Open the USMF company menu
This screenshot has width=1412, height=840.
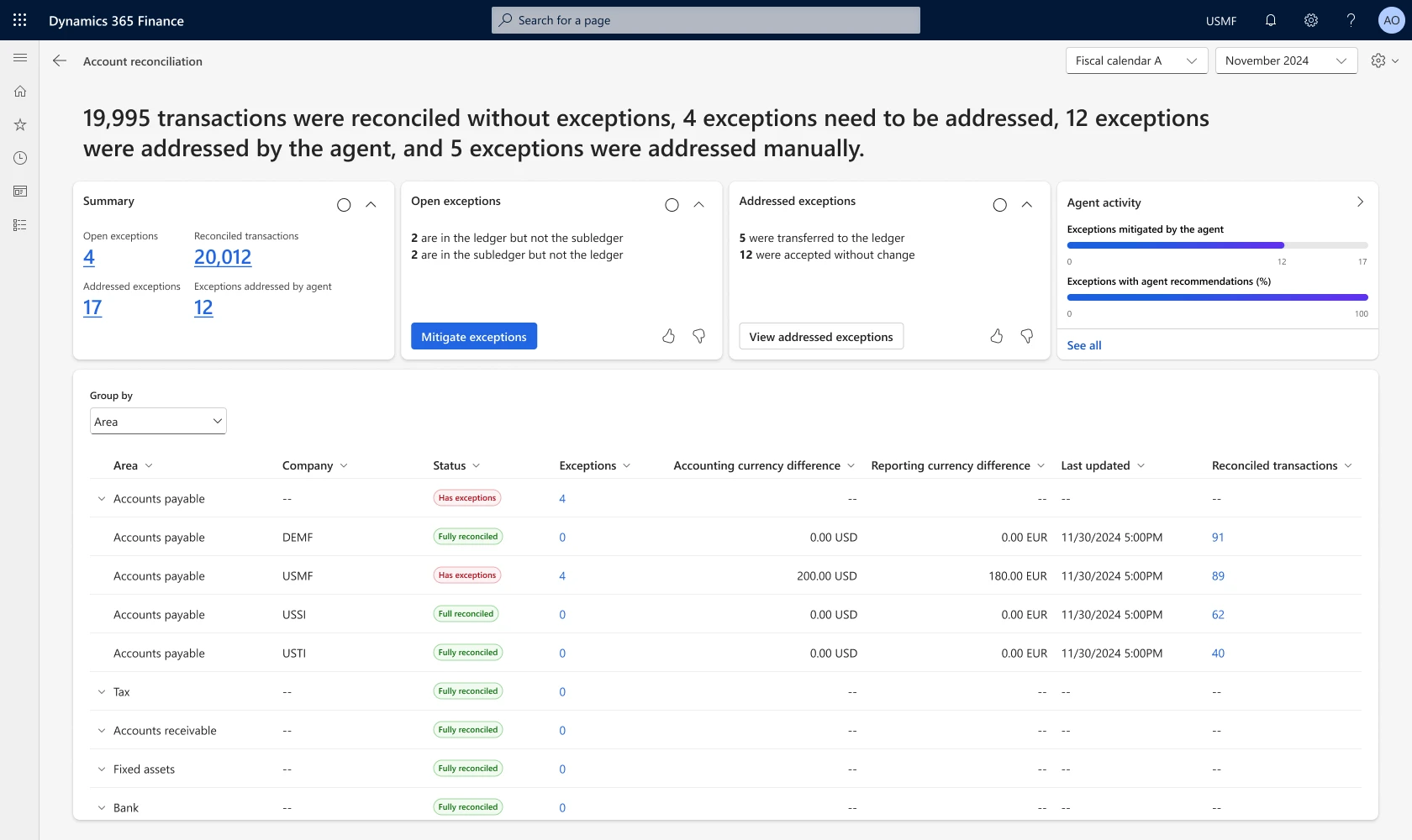tap(1220, 20)
